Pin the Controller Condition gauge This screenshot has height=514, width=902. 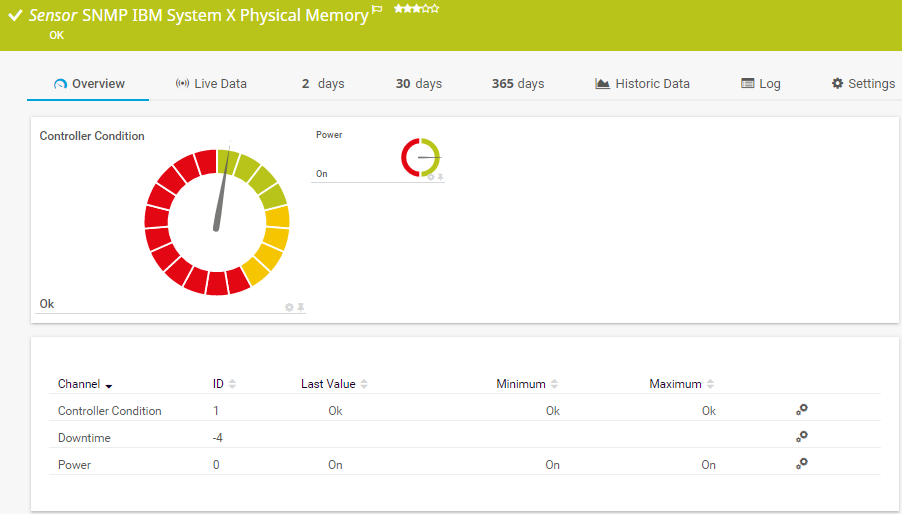pos(300,307)
